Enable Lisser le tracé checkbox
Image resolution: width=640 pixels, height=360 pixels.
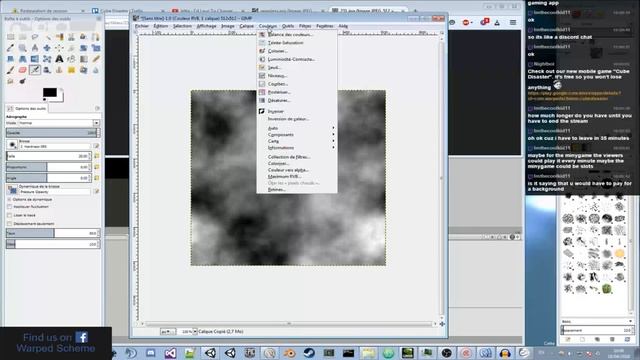9,215
